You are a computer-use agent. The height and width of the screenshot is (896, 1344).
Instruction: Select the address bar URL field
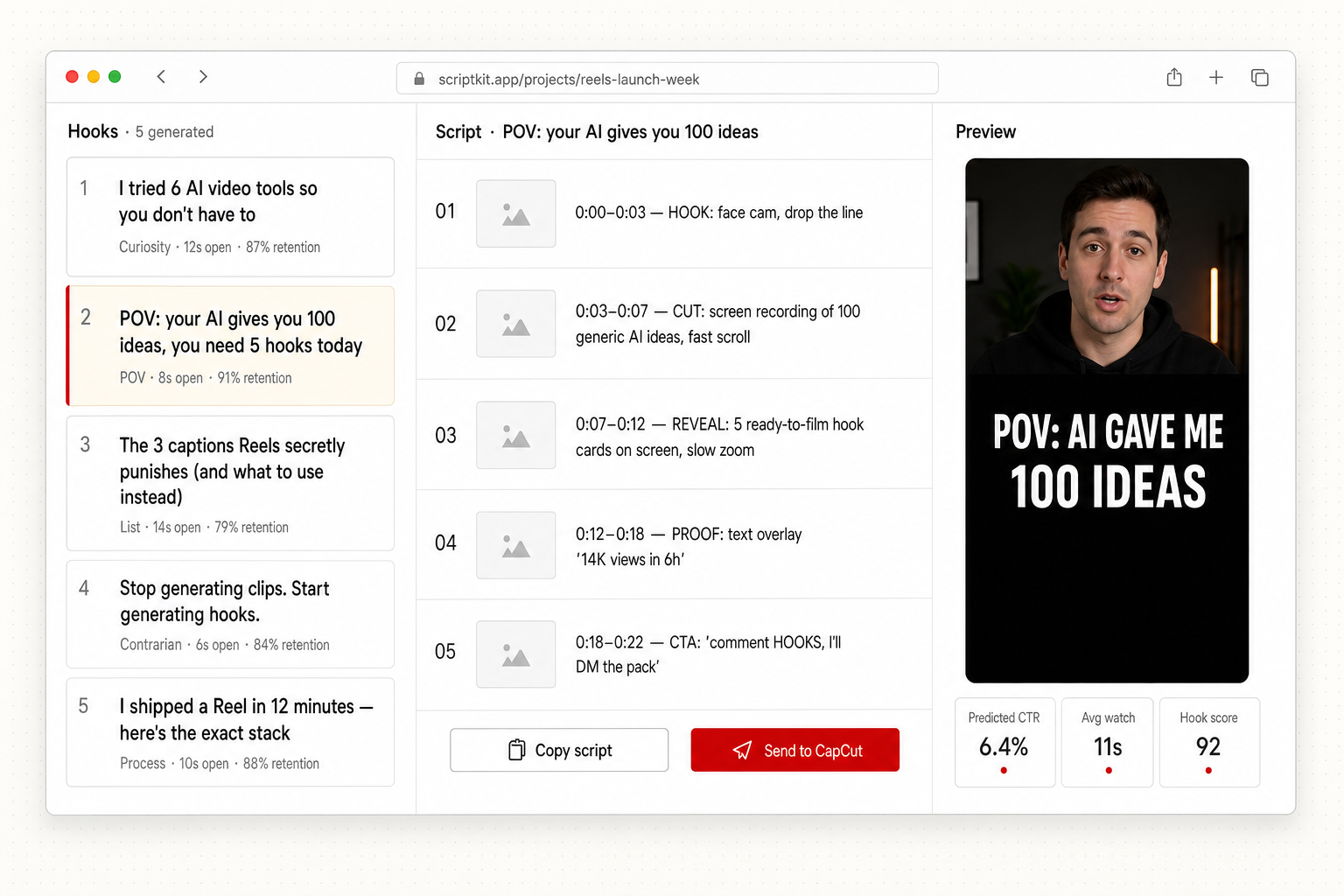pos(667,78)
